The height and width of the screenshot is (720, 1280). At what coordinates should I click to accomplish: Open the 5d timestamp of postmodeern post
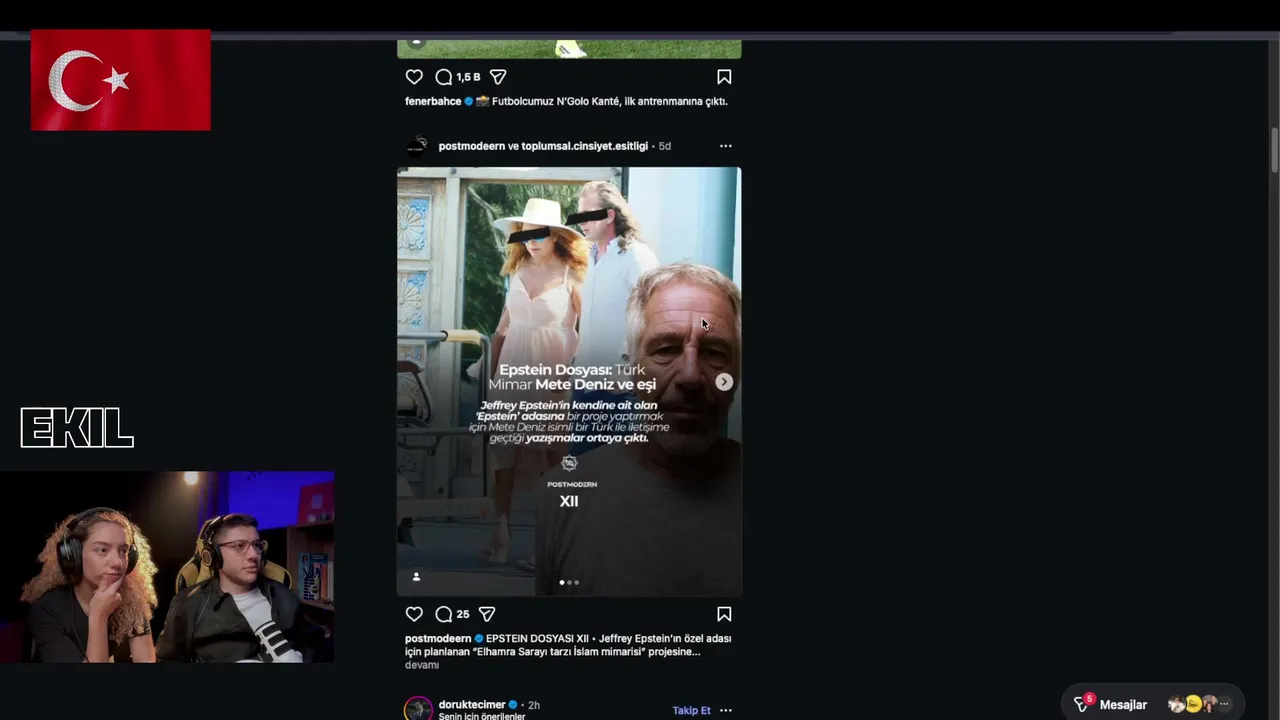pyautogui.click(x=665, y=146)
